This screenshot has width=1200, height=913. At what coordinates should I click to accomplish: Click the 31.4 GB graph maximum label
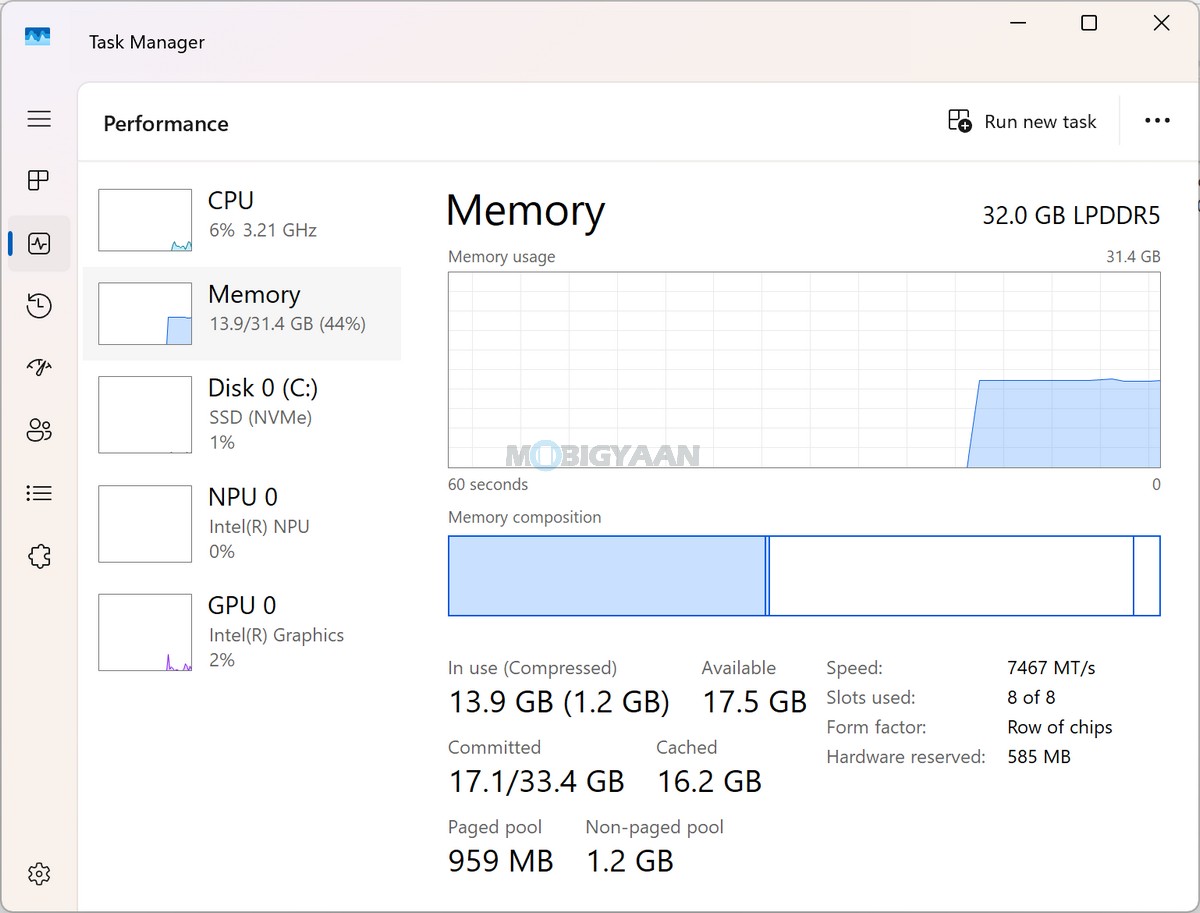pos(1133,257)
